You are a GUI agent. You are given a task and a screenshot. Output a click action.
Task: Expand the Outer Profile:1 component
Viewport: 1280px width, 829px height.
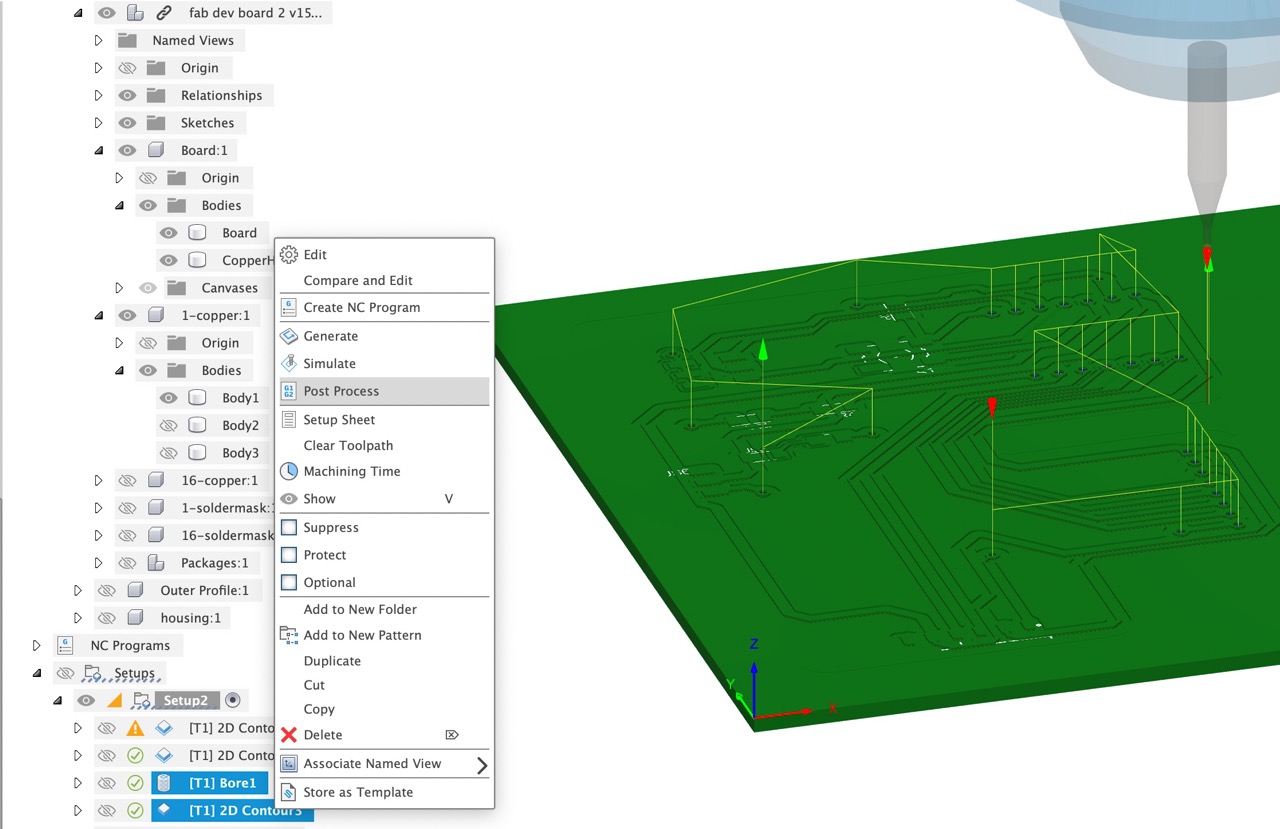pos(78,590)
